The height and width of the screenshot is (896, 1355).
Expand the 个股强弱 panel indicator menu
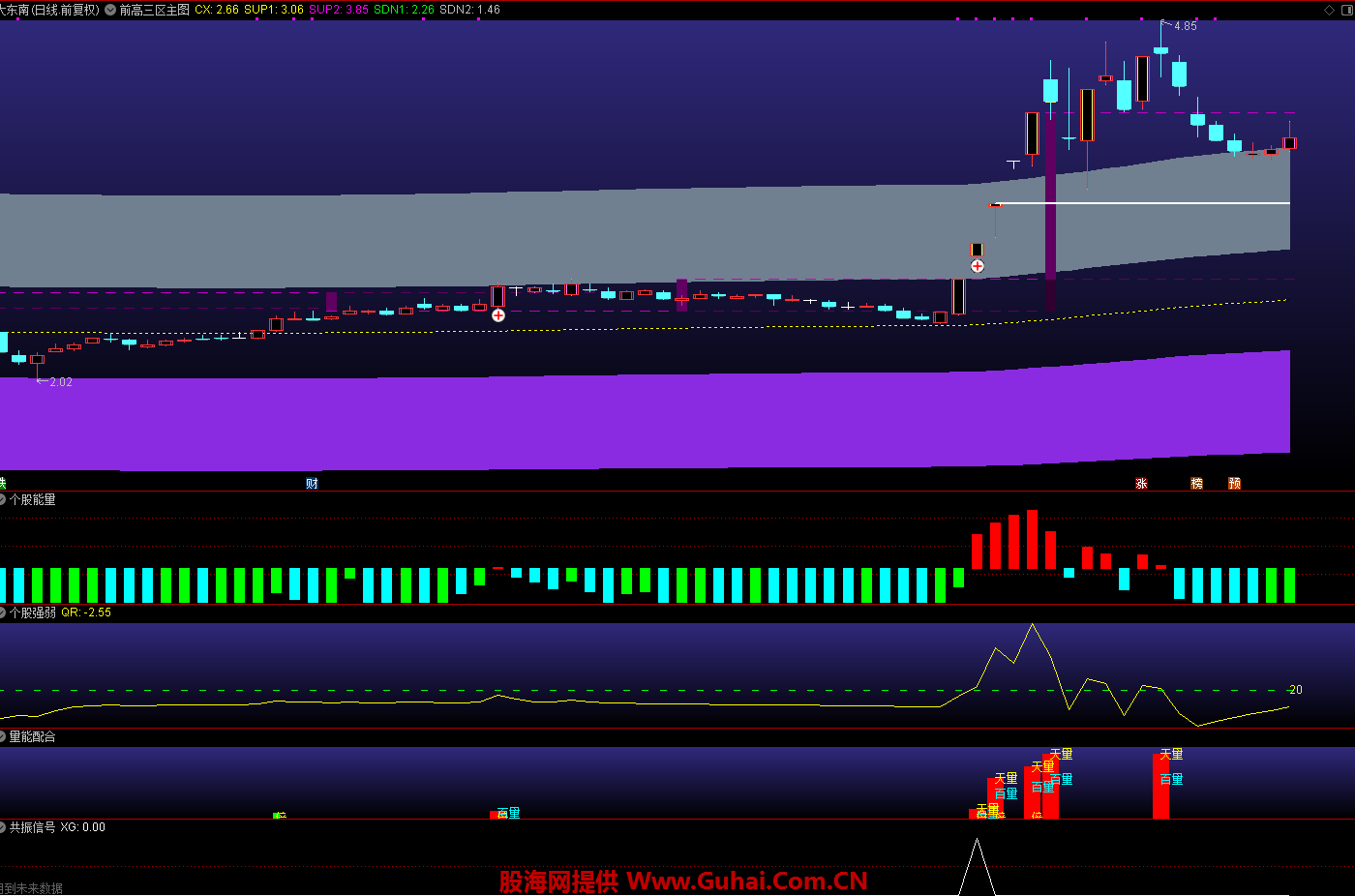click(x=3, y=612)
